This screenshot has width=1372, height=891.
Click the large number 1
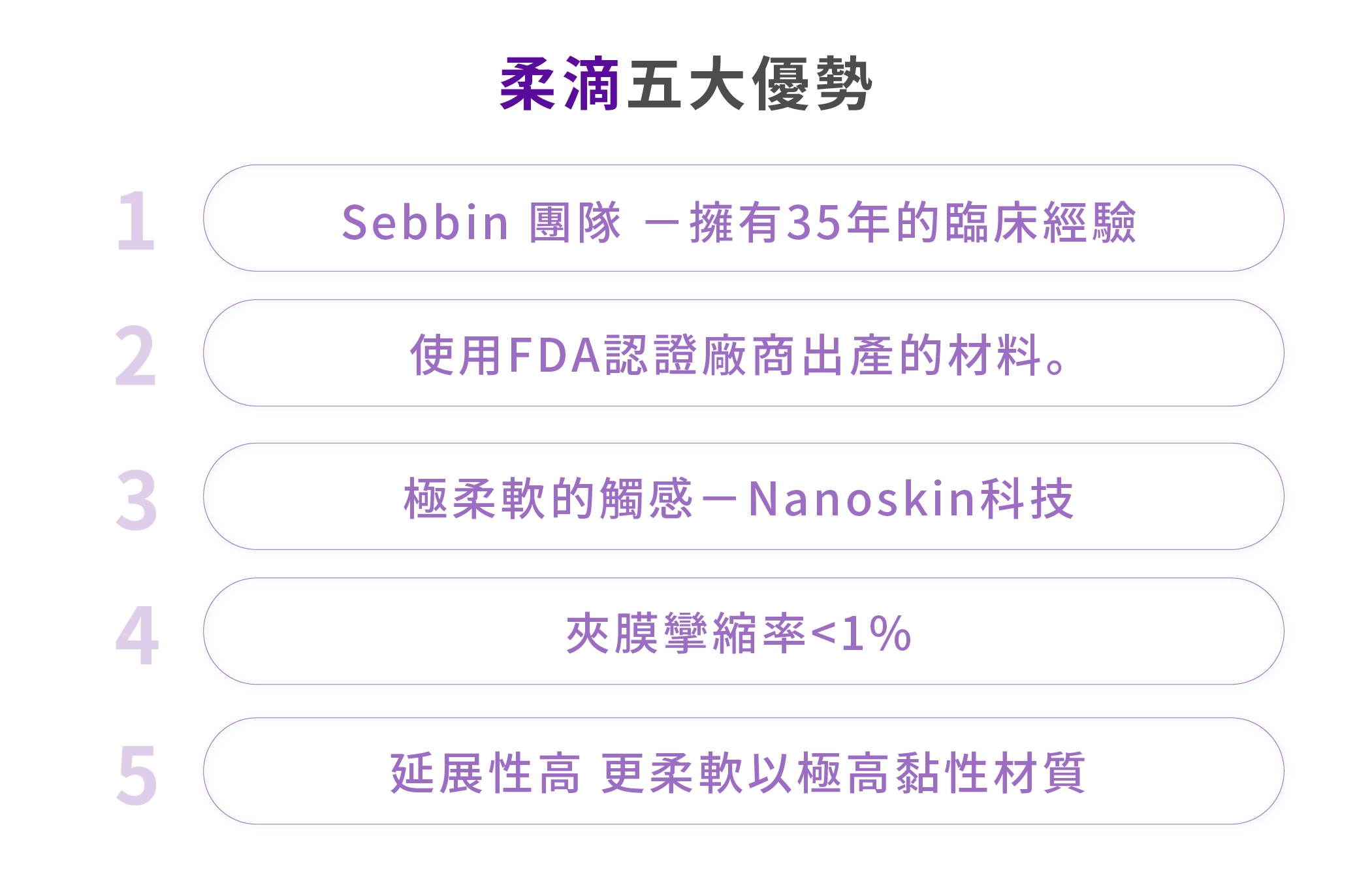tap(136, 221)
